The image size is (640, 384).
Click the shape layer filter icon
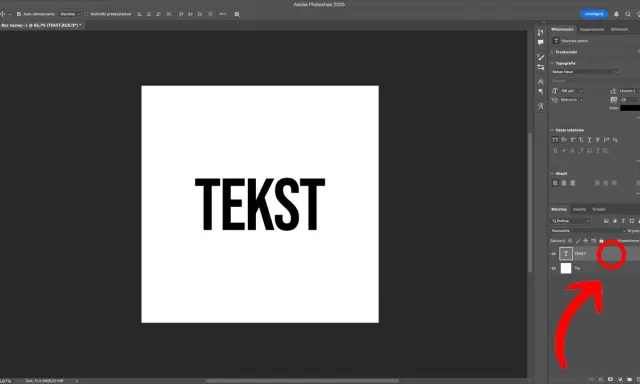[x=632, y=221]
